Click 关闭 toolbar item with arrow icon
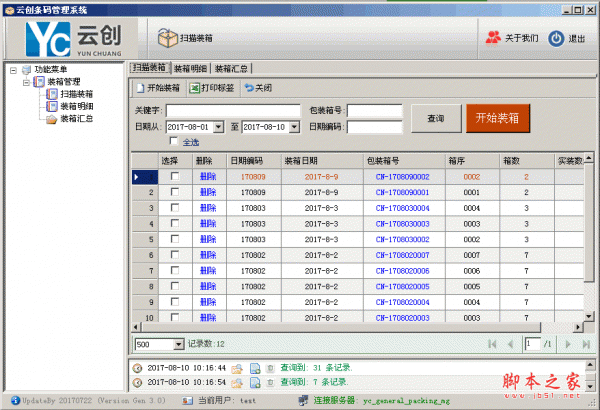 (x=257, y=88)
